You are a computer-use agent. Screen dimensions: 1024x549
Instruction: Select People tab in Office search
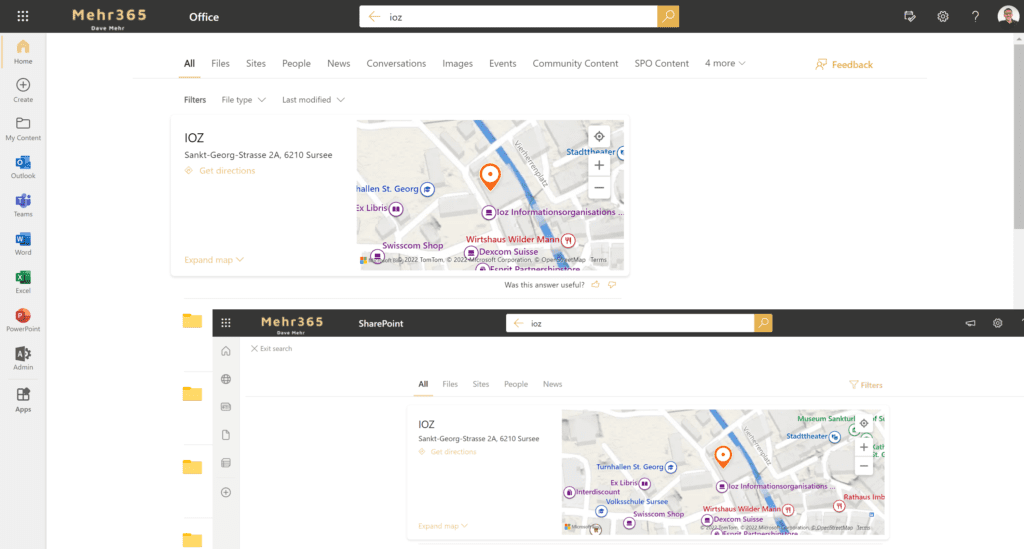(296, 63)
